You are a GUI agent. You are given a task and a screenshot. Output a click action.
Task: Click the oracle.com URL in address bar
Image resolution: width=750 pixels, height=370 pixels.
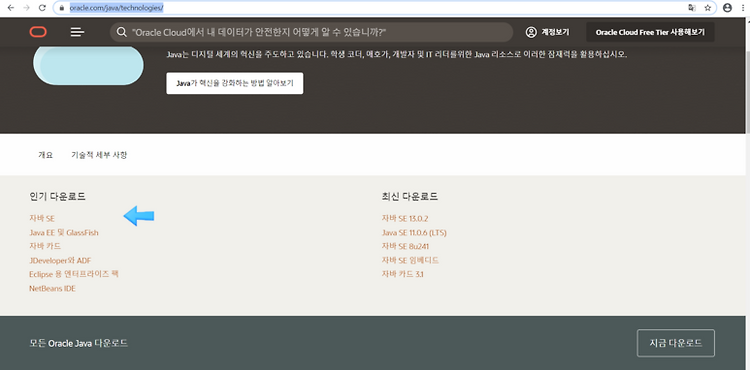[117, 8]
